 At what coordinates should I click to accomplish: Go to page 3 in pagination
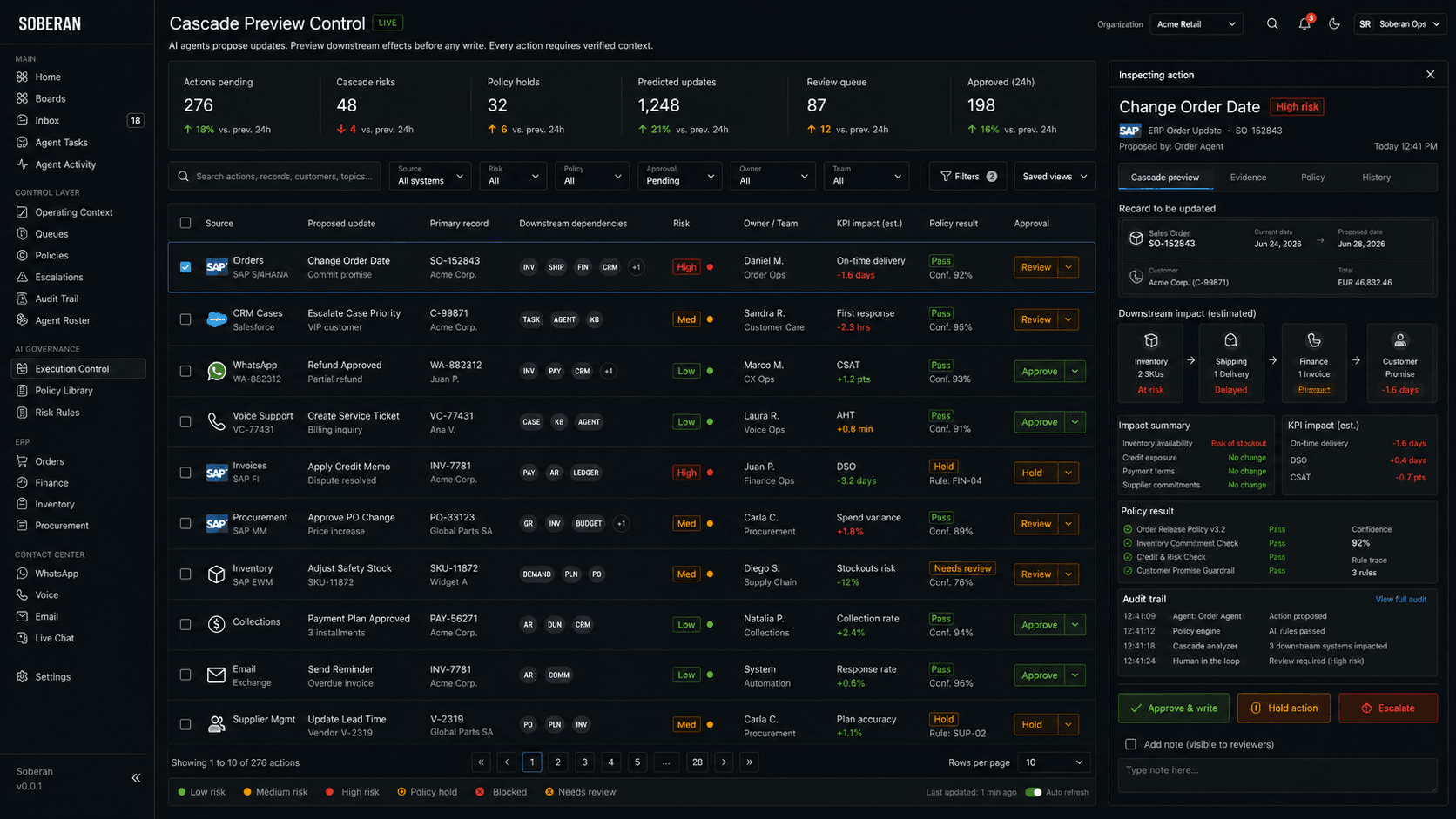point(584,762)
